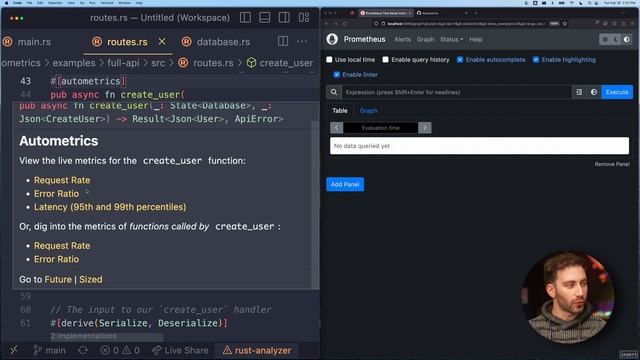Click breadcrumb 'full-api' folder
This screenshot has width=640, height=360.
(x=123, y=63)
